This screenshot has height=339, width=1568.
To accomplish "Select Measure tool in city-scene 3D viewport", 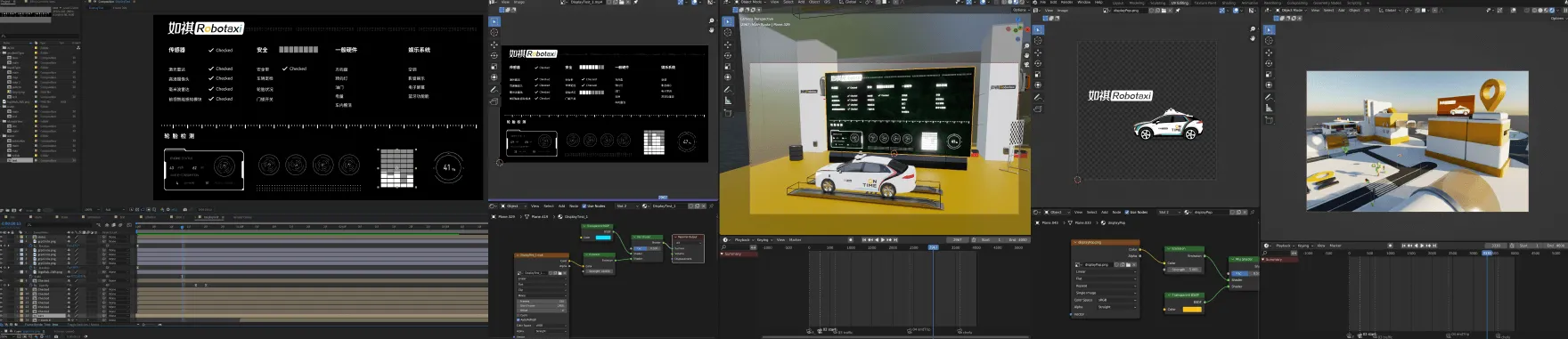I will 1269,108.
